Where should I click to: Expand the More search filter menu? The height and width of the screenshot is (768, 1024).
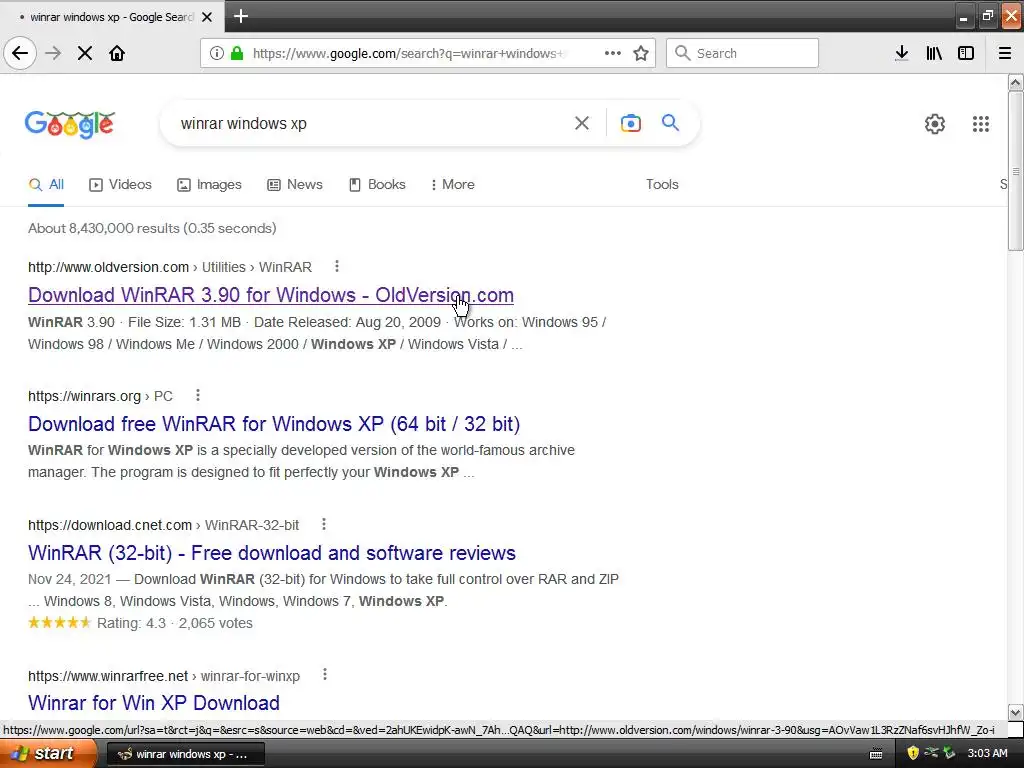pos(453,185)
